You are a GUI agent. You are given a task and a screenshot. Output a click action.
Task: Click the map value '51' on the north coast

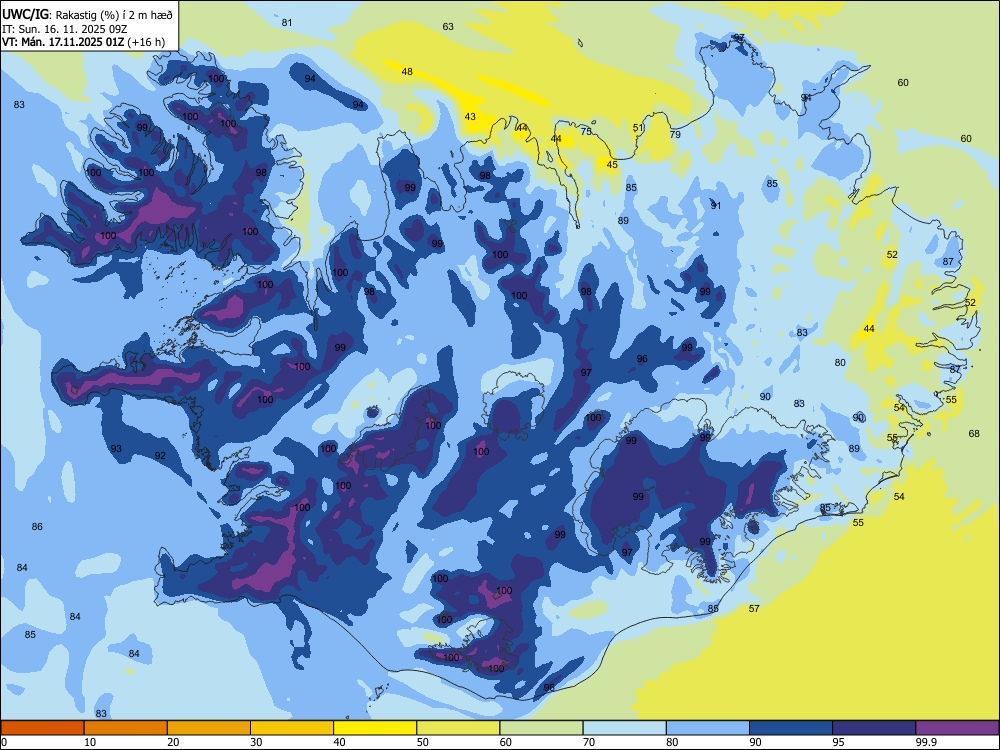[x=638, y=128]
